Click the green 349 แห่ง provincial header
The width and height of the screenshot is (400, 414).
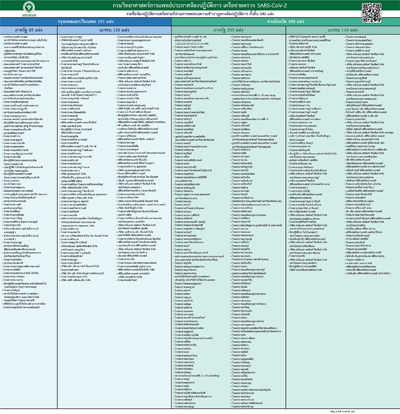(x=286, y=21)
